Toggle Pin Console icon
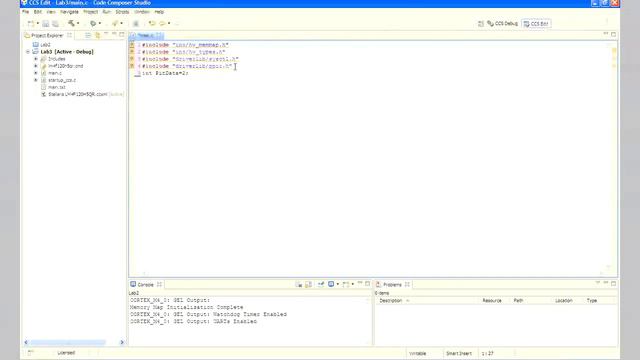Screen dimensions: 640x360 click(321, 284)
